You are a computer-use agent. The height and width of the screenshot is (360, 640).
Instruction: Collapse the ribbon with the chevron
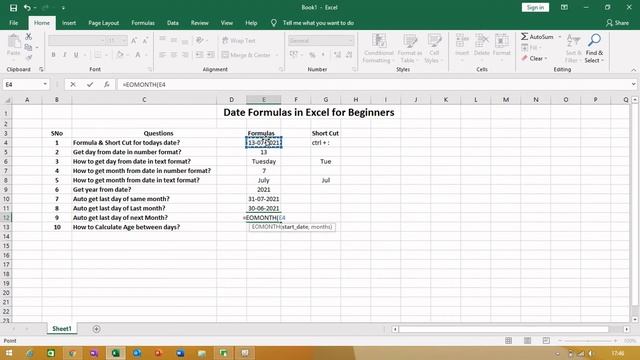tap(633, 70)
